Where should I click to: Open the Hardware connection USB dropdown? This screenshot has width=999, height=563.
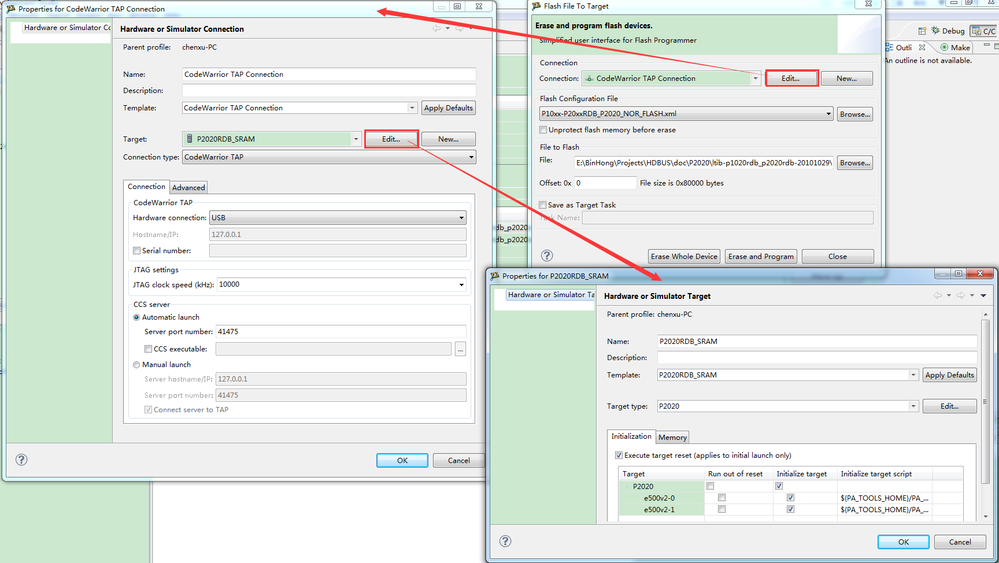[461, 218]
